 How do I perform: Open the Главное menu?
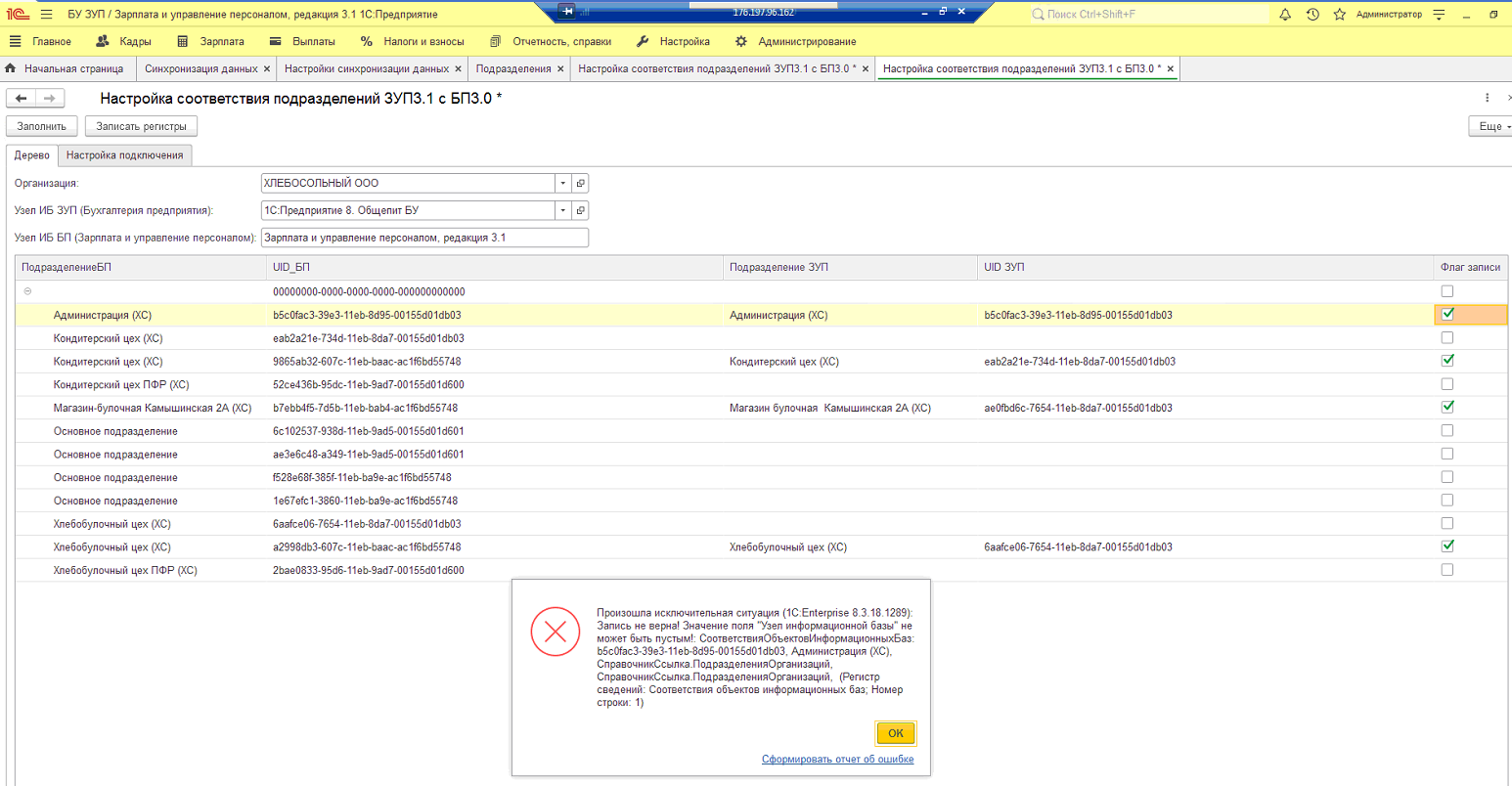tap(41, 41)
